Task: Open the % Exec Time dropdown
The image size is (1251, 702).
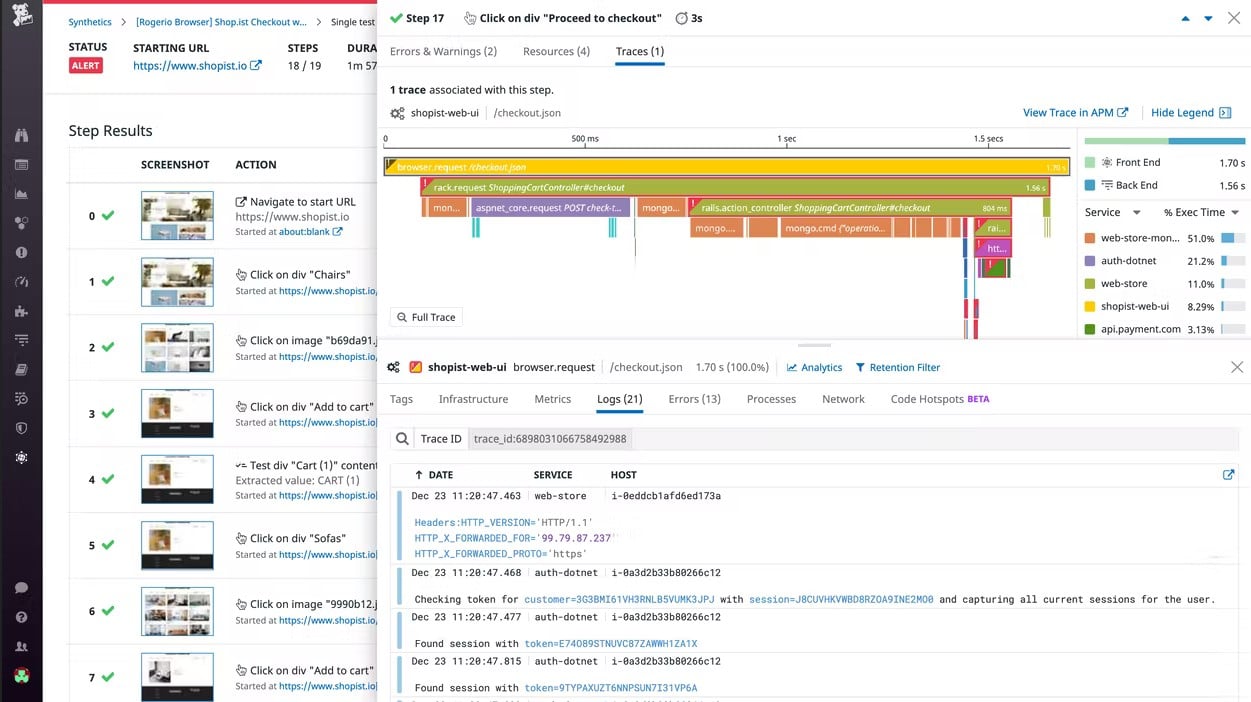Action: [1201, 212]
